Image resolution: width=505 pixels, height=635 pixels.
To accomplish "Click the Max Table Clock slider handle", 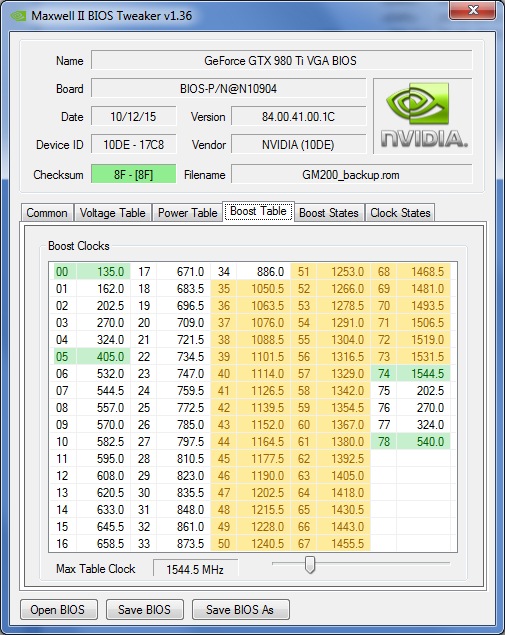I will coord(310,565).
